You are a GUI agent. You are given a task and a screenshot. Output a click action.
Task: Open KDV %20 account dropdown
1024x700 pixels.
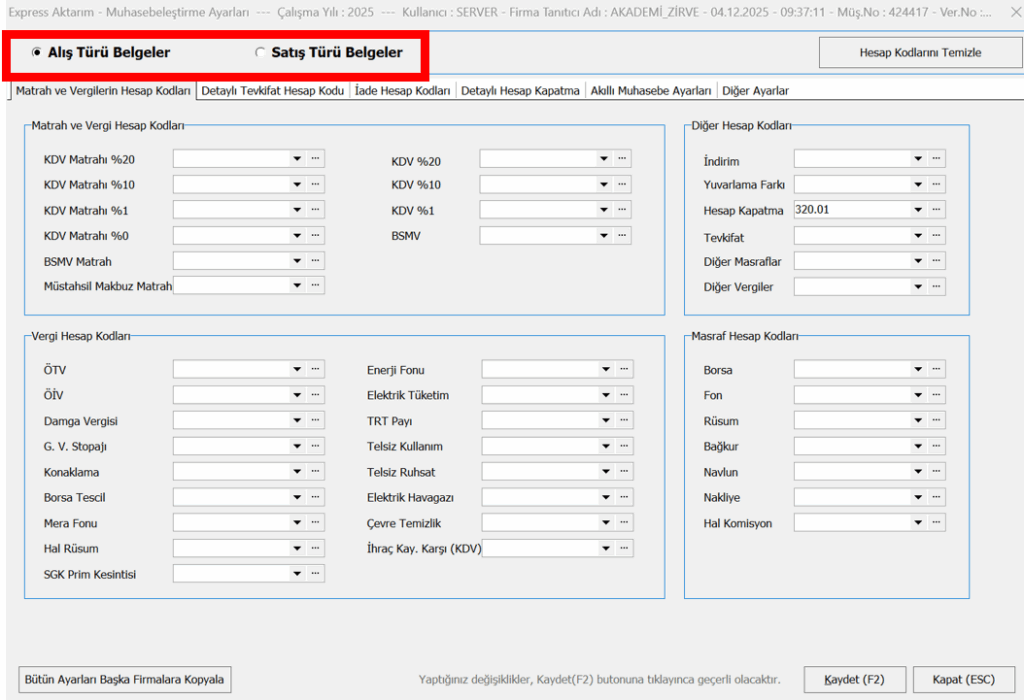pyautogui.click(x=604, y=159)
